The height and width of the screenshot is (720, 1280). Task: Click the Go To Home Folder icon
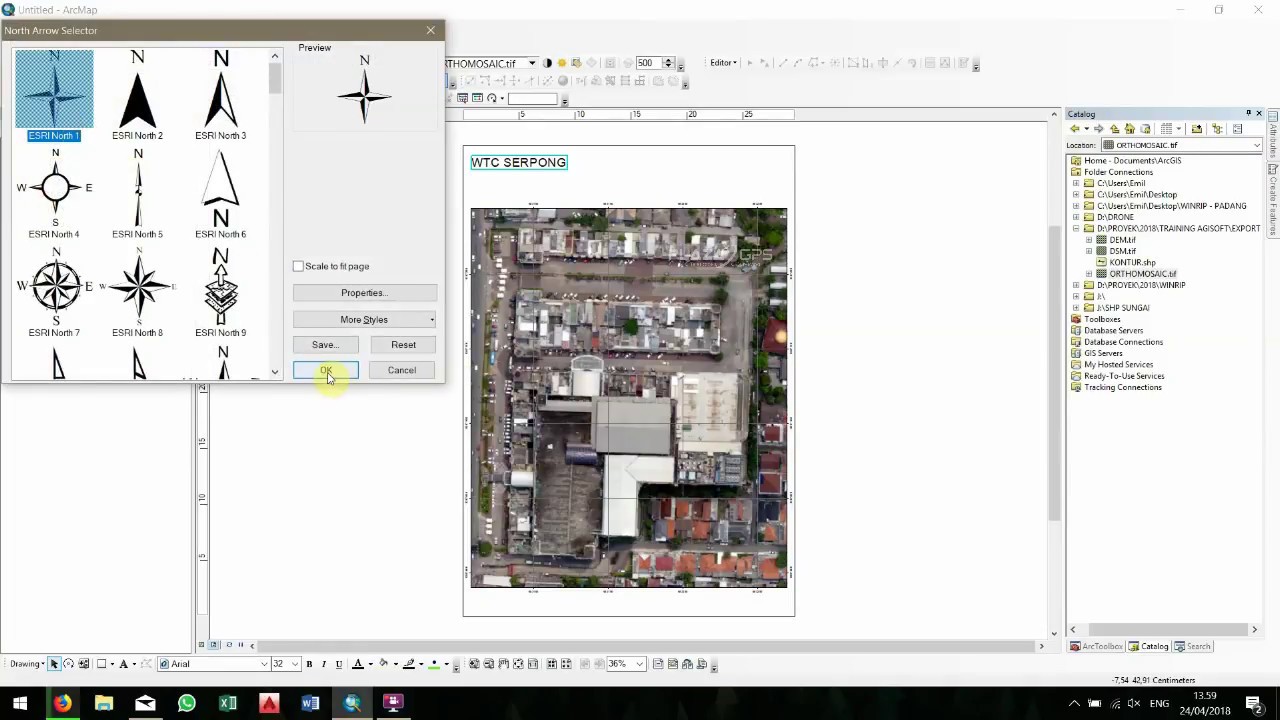tap(1129, 129)
